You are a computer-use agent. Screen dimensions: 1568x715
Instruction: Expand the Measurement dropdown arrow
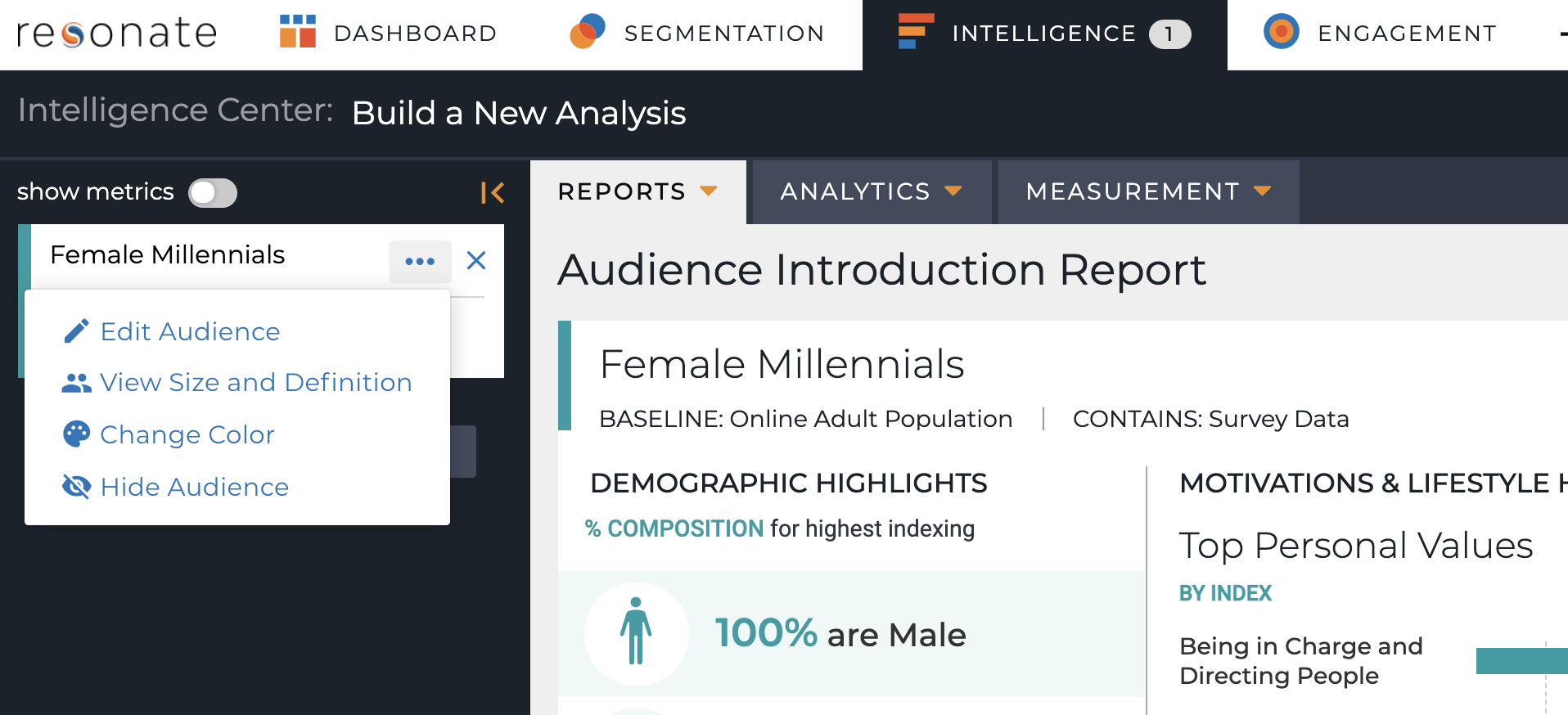(1263, 191)
